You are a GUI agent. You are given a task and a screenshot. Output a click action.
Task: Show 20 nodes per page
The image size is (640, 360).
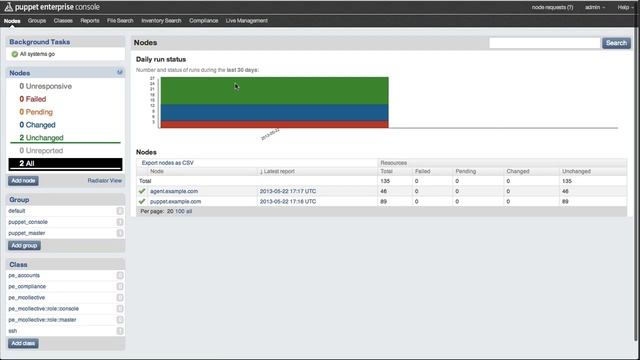tap(170, 211)
